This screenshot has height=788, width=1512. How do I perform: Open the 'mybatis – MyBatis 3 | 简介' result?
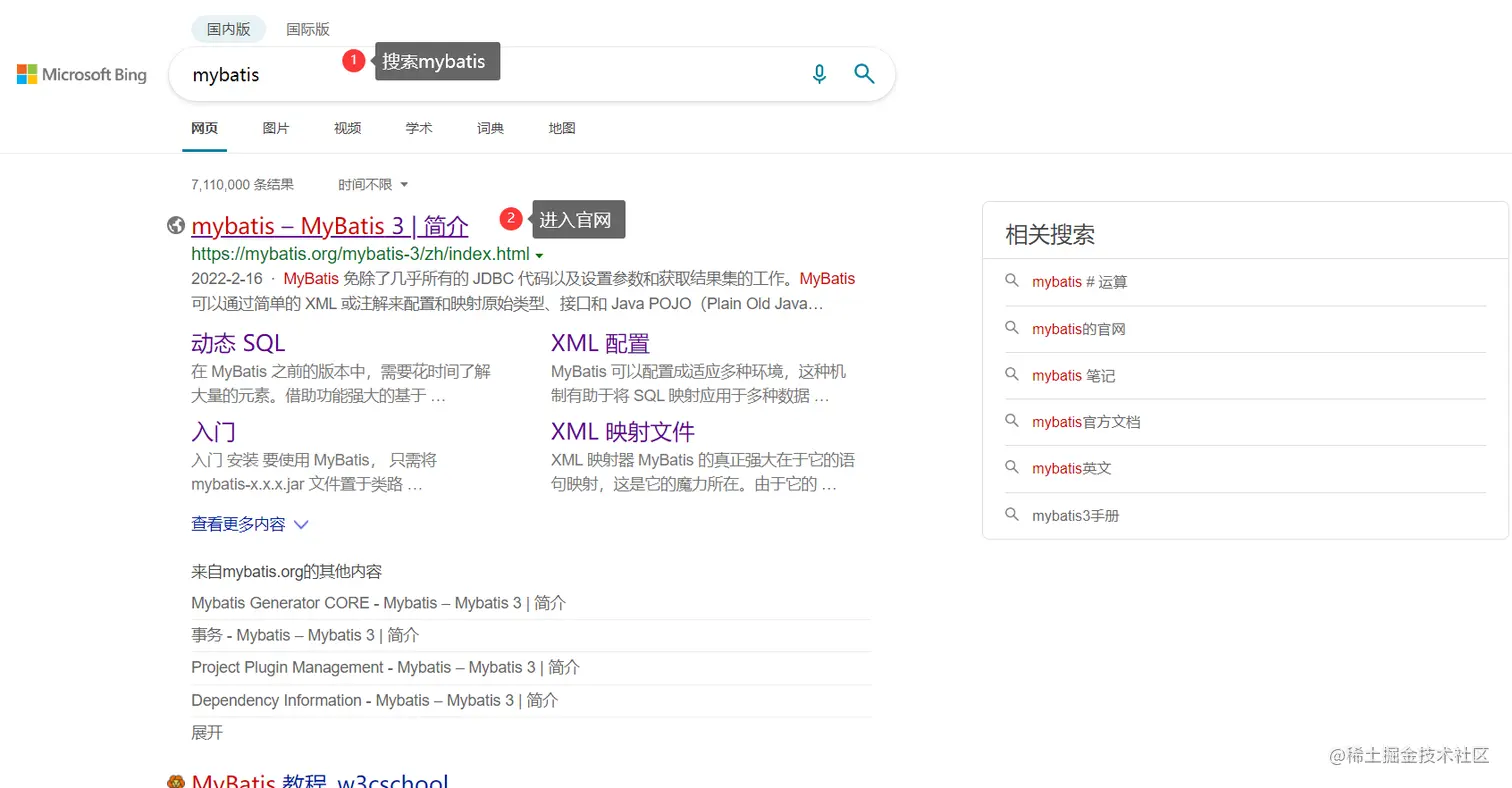click(330, 225)
